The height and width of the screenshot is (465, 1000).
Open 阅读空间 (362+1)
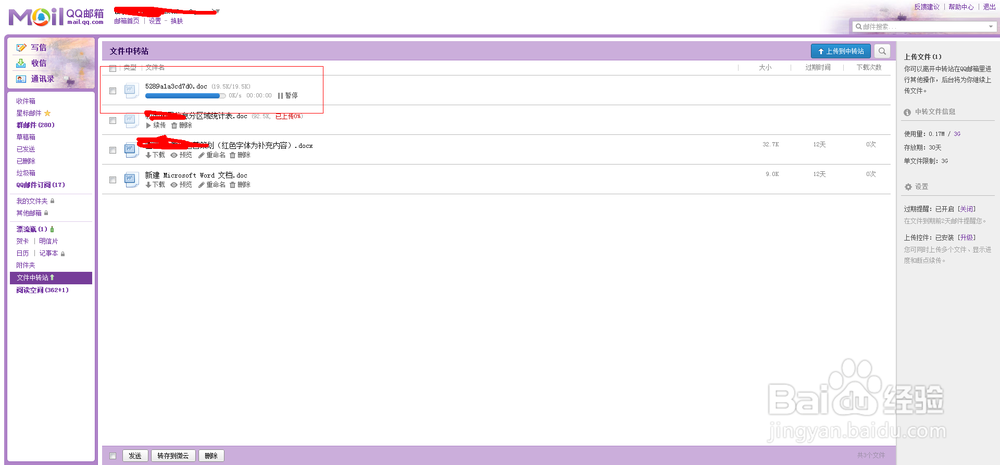[x=43, y=290]
